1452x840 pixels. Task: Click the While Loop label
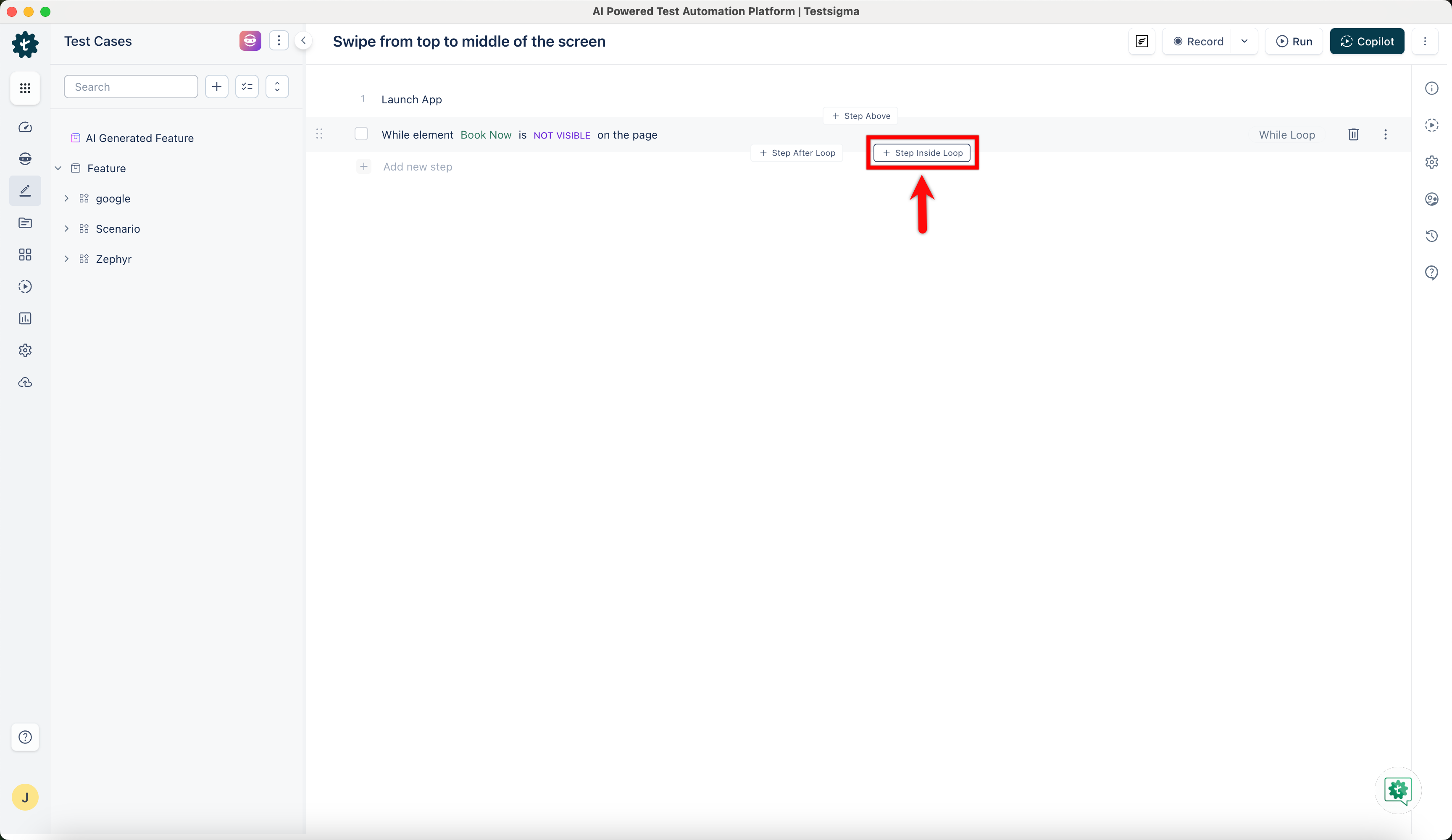(x=1286, y=135)
